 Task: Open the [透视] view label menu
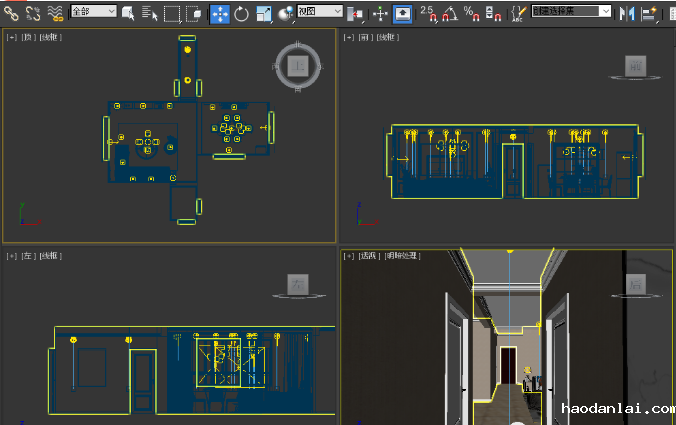(369, 256)
